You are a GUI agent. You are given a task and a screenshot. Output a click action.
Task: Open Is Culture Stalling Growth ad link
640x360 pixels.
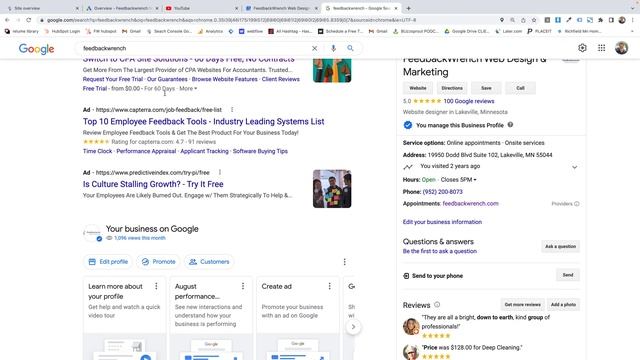coord(153,184)
